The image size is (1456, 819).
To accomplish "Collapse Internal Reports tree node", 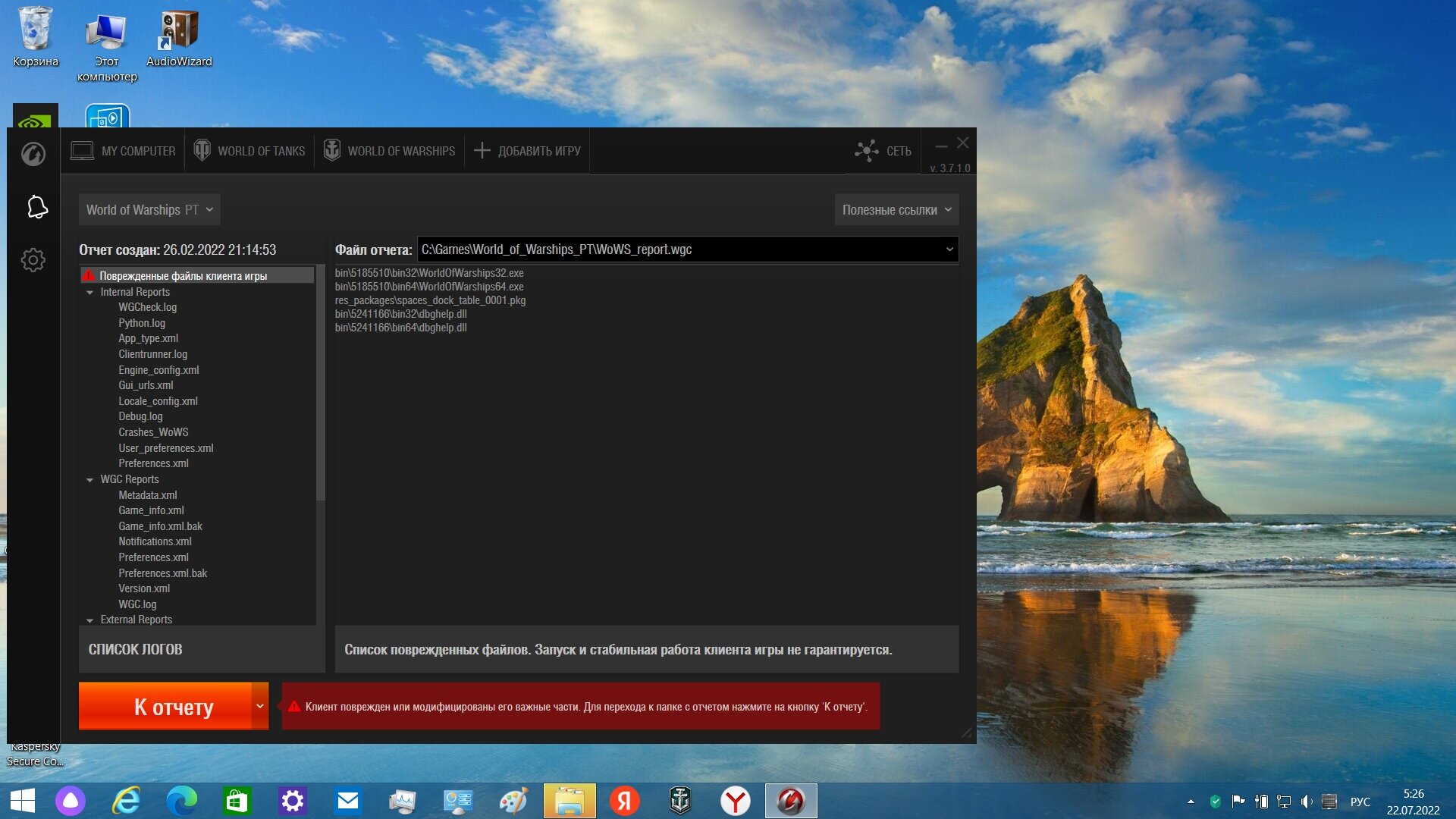I will (90, 293).
